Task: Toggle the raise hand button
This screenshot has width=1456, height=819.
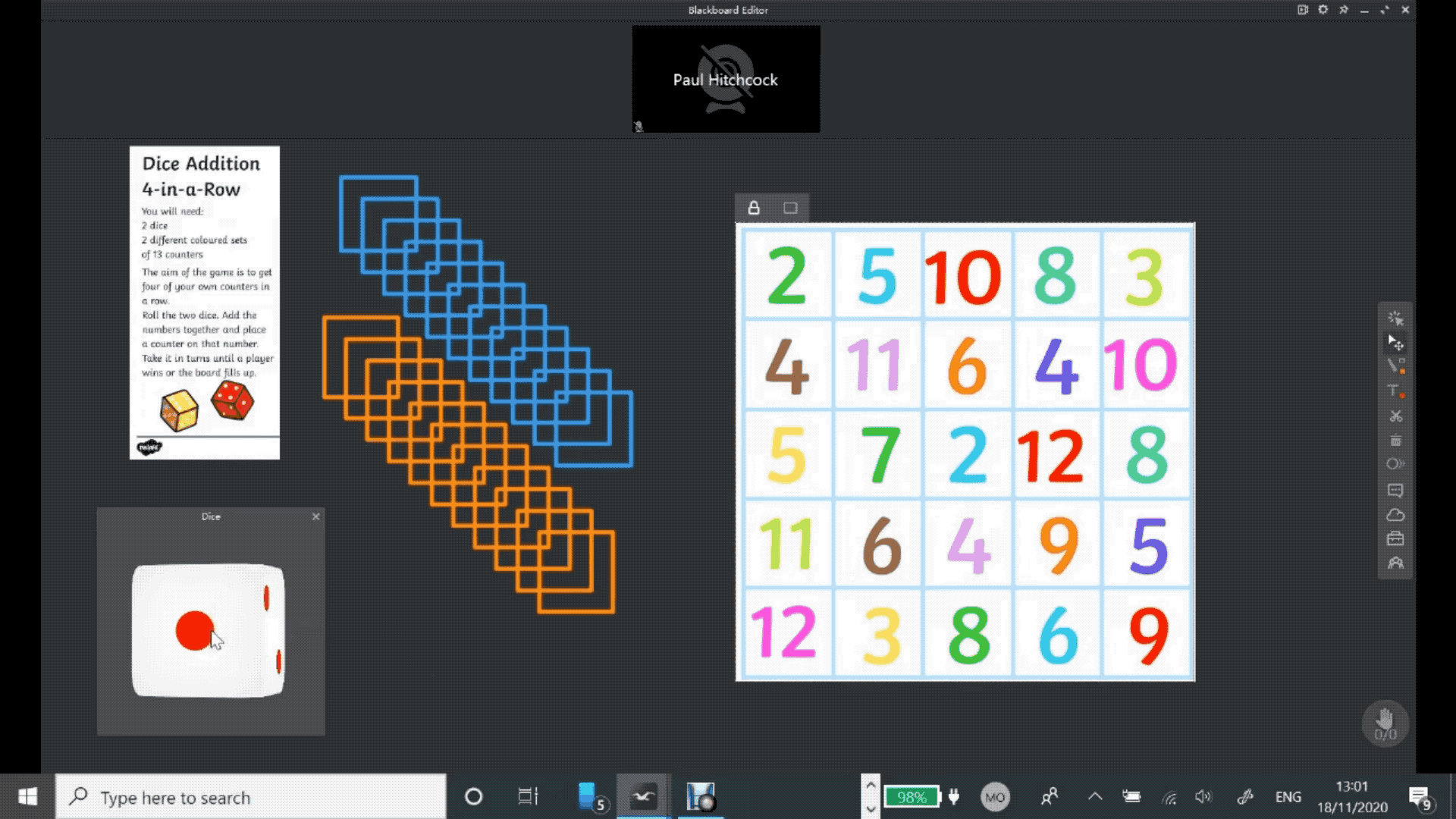Action: tap(1385, 723)
